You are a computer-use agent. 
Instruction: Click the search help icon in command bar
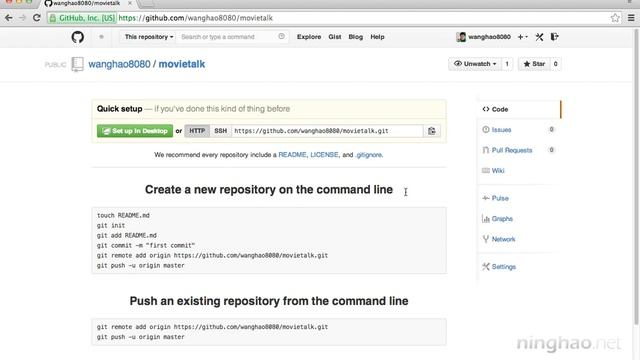click(281, 36)
